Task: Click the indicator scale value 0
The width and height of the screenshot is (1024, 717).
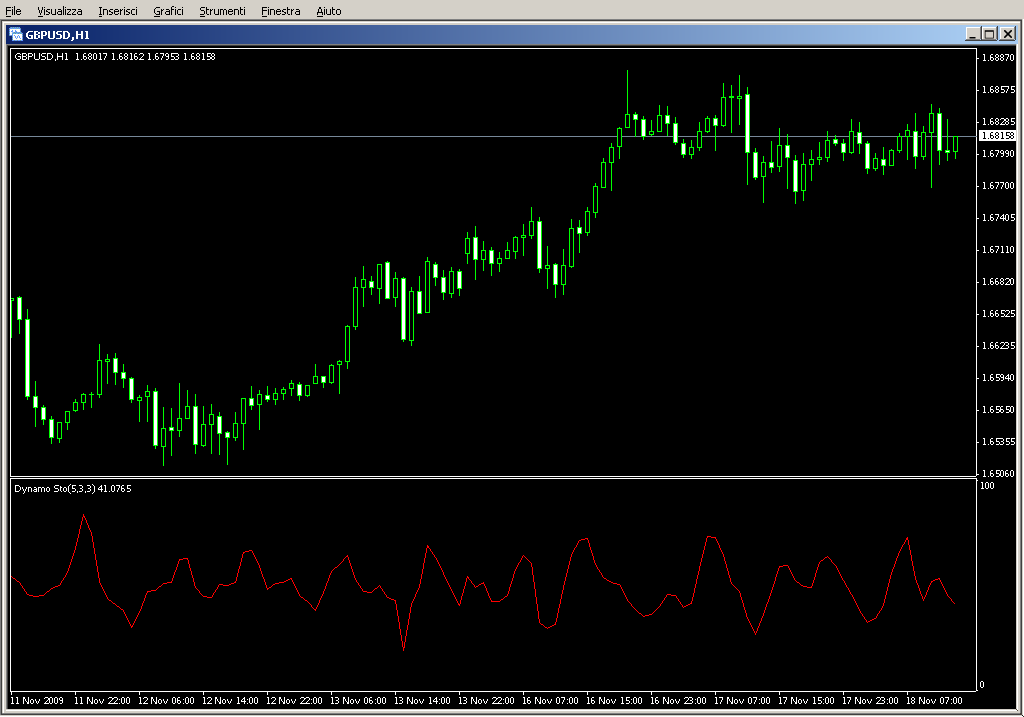Action: [982, 684]
